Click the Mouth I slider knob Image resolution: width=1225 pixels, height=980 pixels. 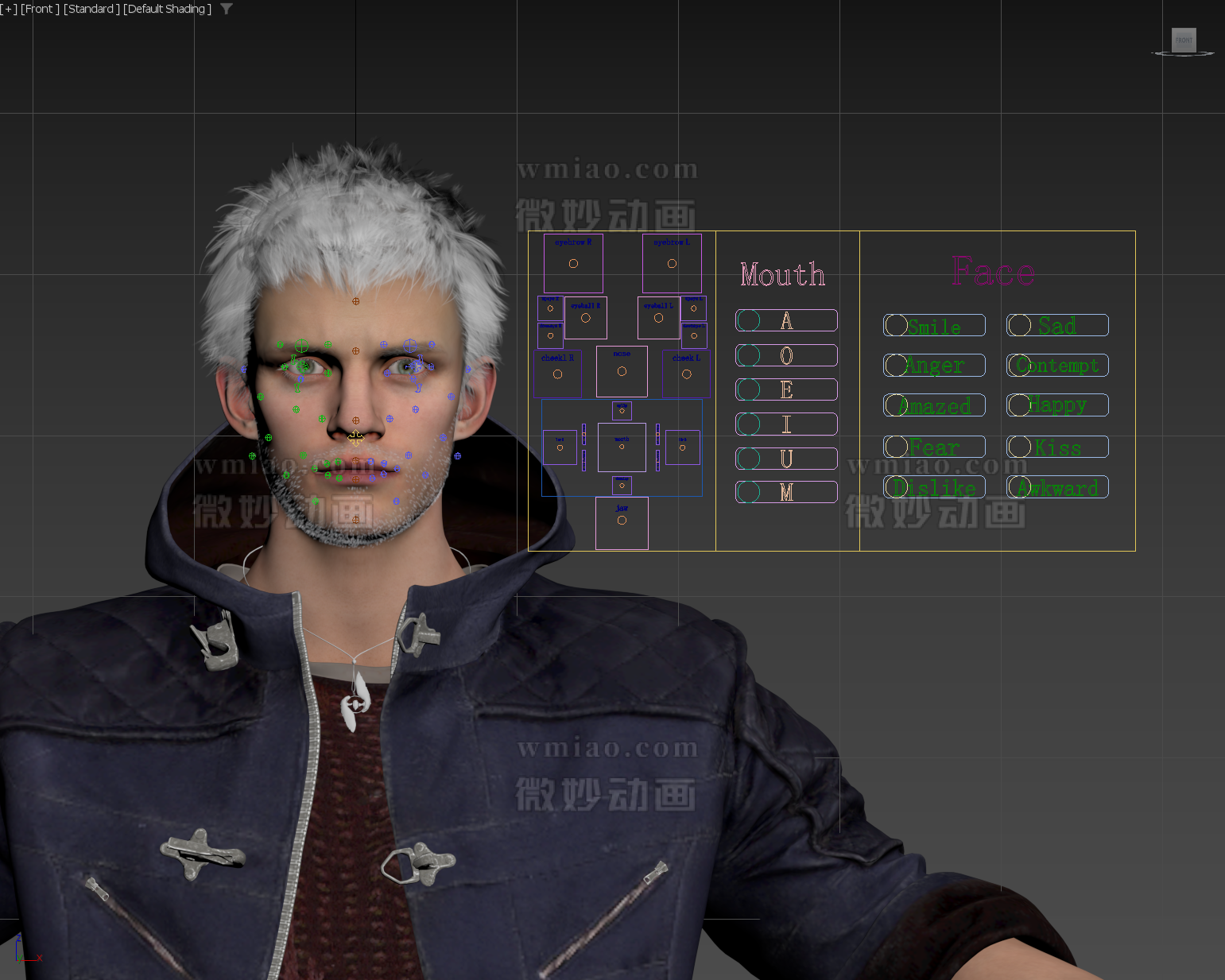(x=748, y=424)
